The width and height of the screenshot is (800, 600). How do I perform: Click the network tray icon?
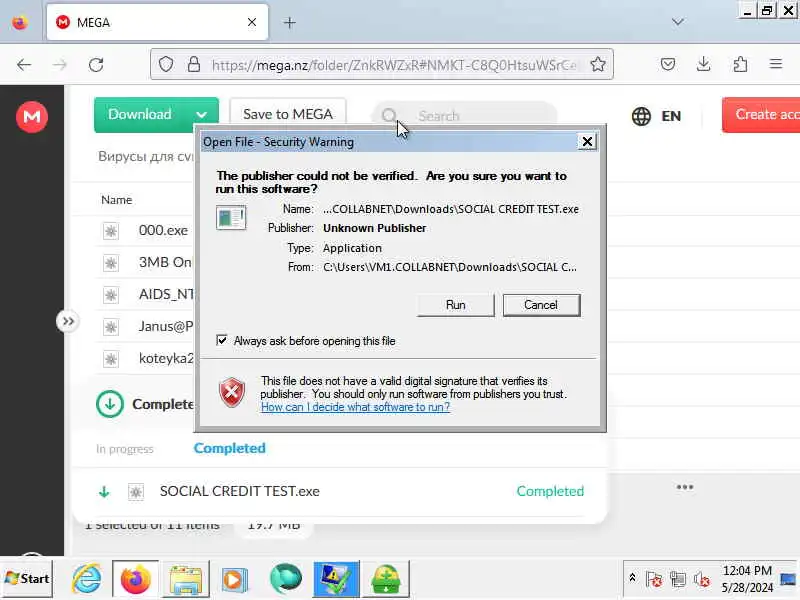pyautogui.click(x=678, y=579)
